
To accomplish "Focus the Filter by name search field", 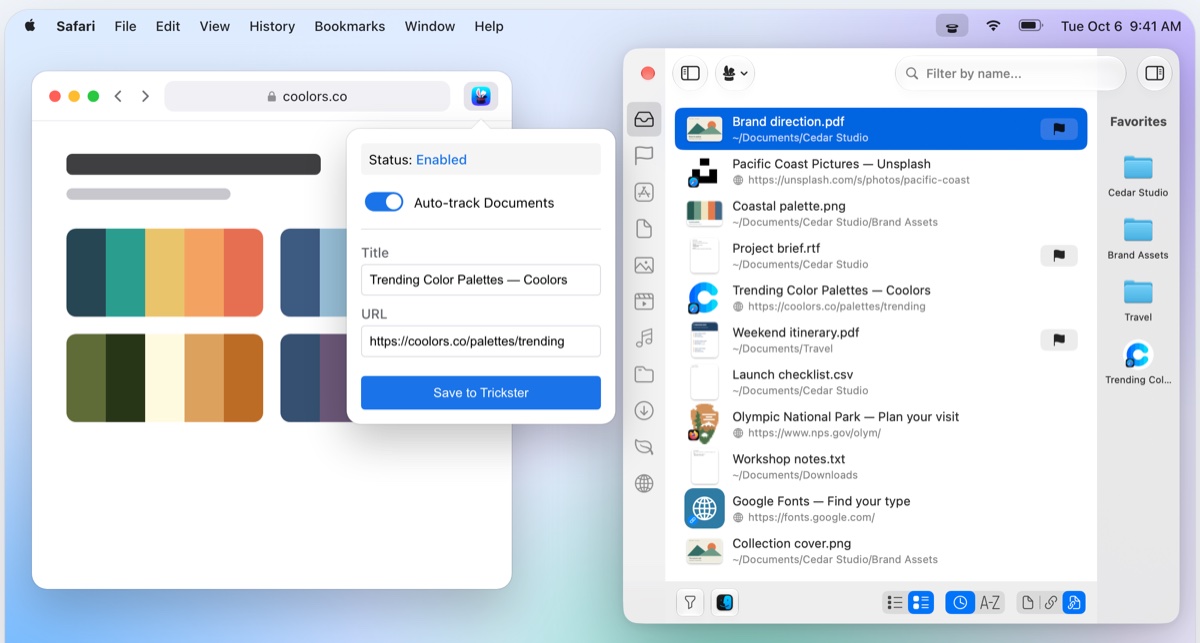I will click(1010, 73).
